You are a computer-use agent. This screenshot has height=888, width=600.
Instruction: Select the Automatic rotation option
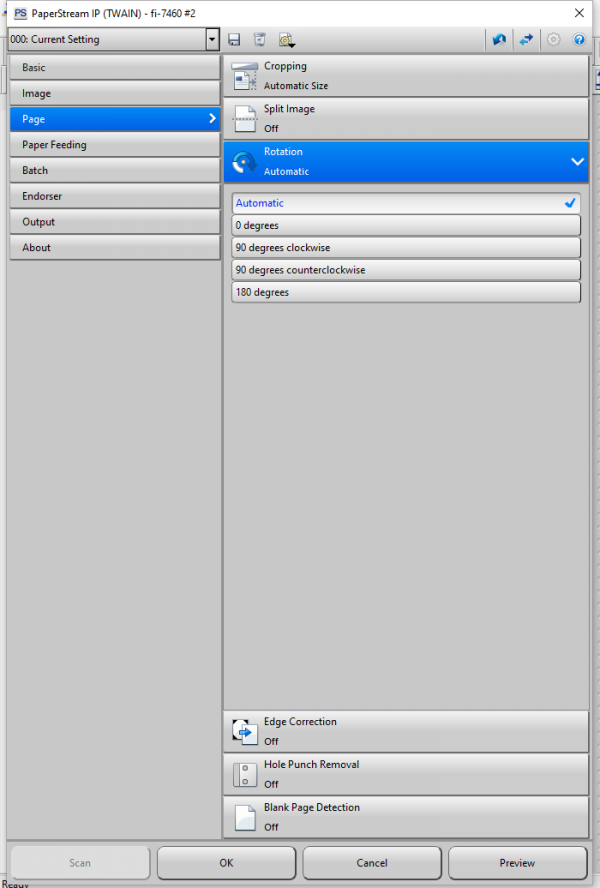tap(405, 203)
